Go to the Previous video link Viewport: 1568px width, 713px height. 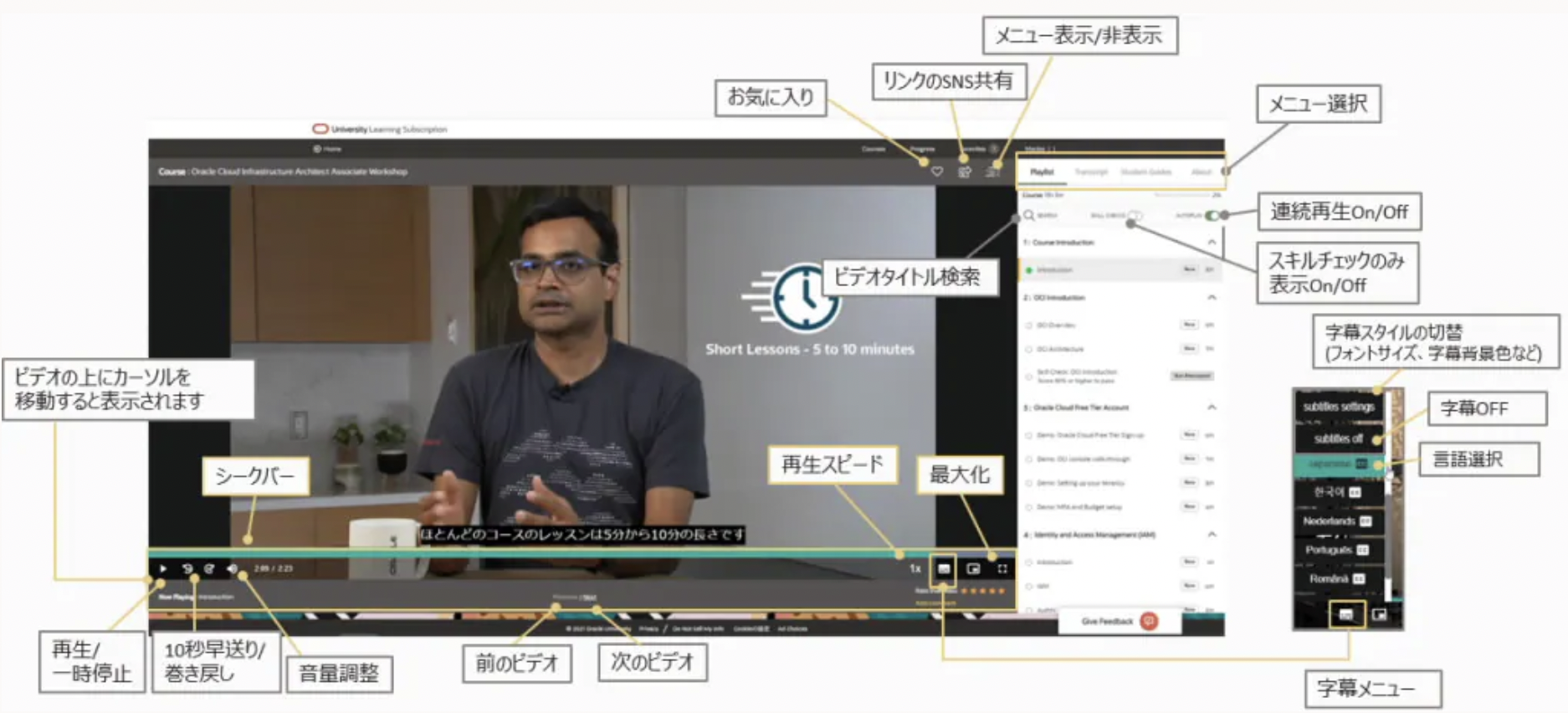tap(565, 598)
